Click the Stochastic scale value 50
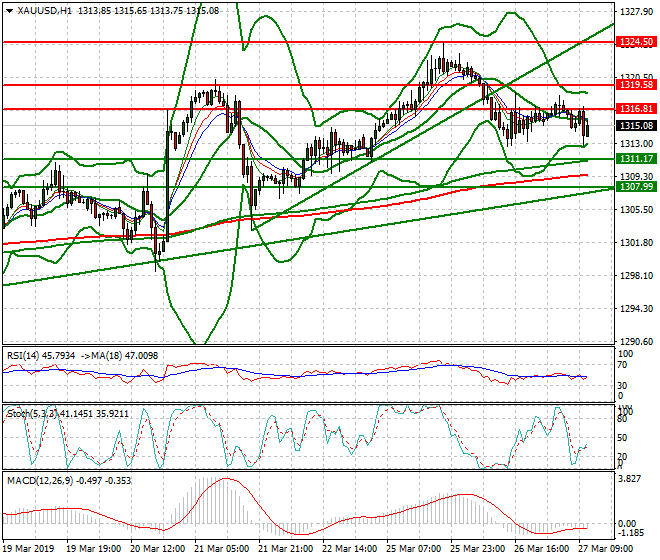The image size is (660, 560). click(622, 437)
